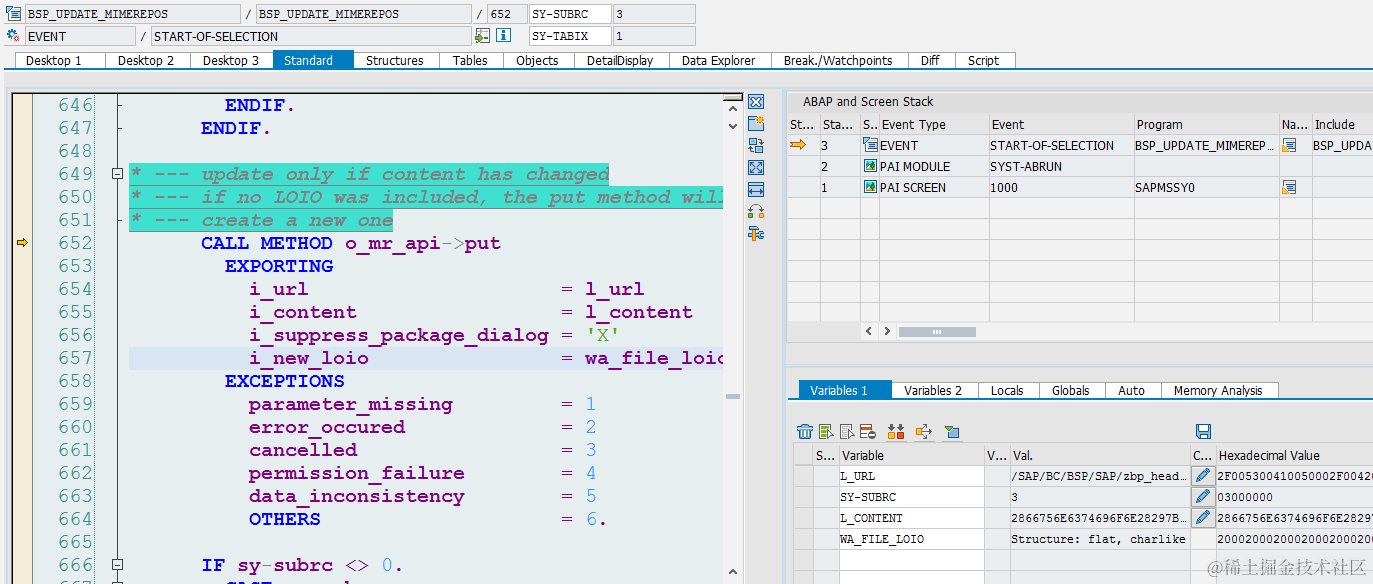Switch to the Desktop 3 tab

[x=231, y=60]
